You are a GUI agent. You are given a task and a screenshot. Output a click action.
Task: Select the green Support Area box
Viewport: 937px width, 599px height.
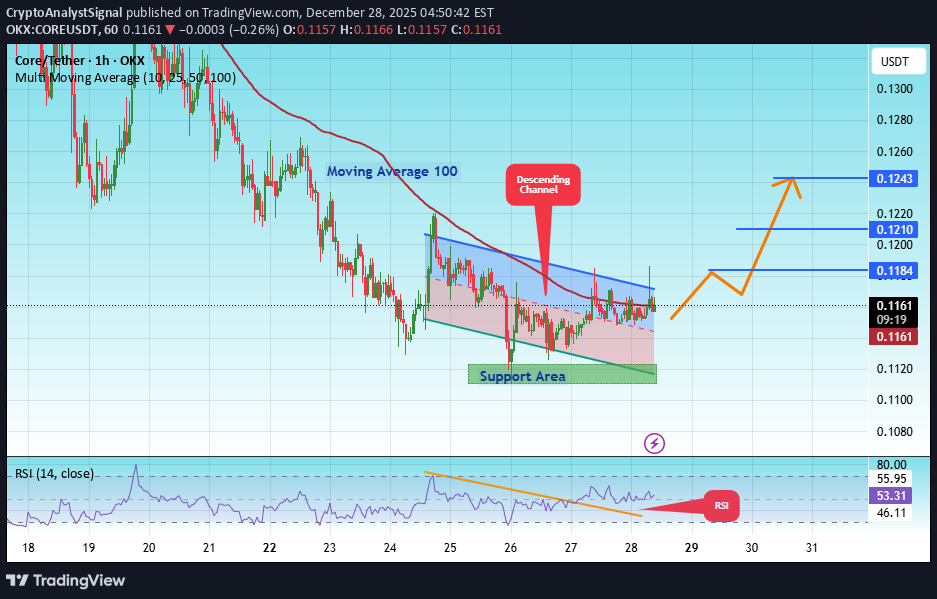[561, 375]
